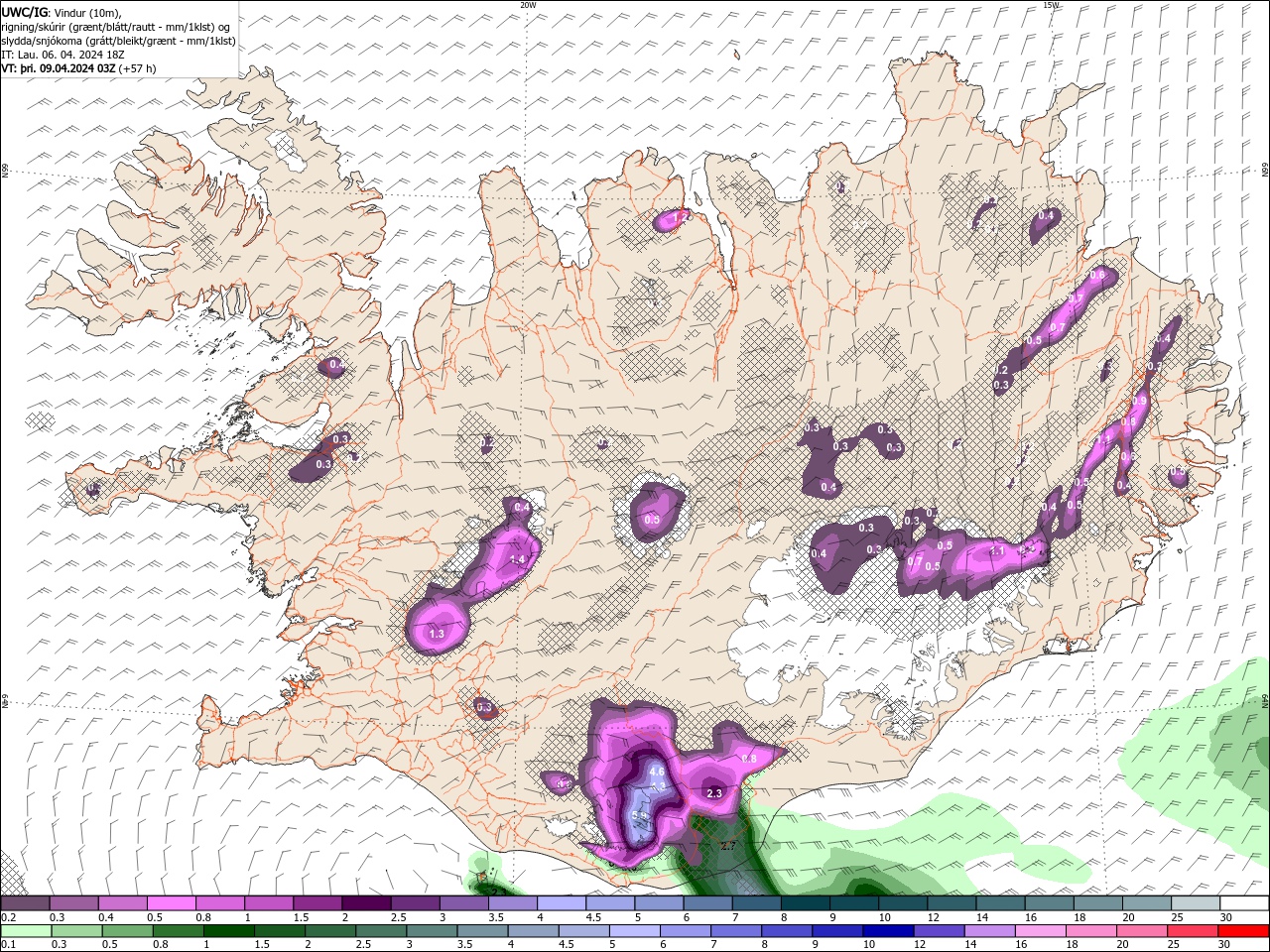Click the '20W' longitude label

[528, 5]
